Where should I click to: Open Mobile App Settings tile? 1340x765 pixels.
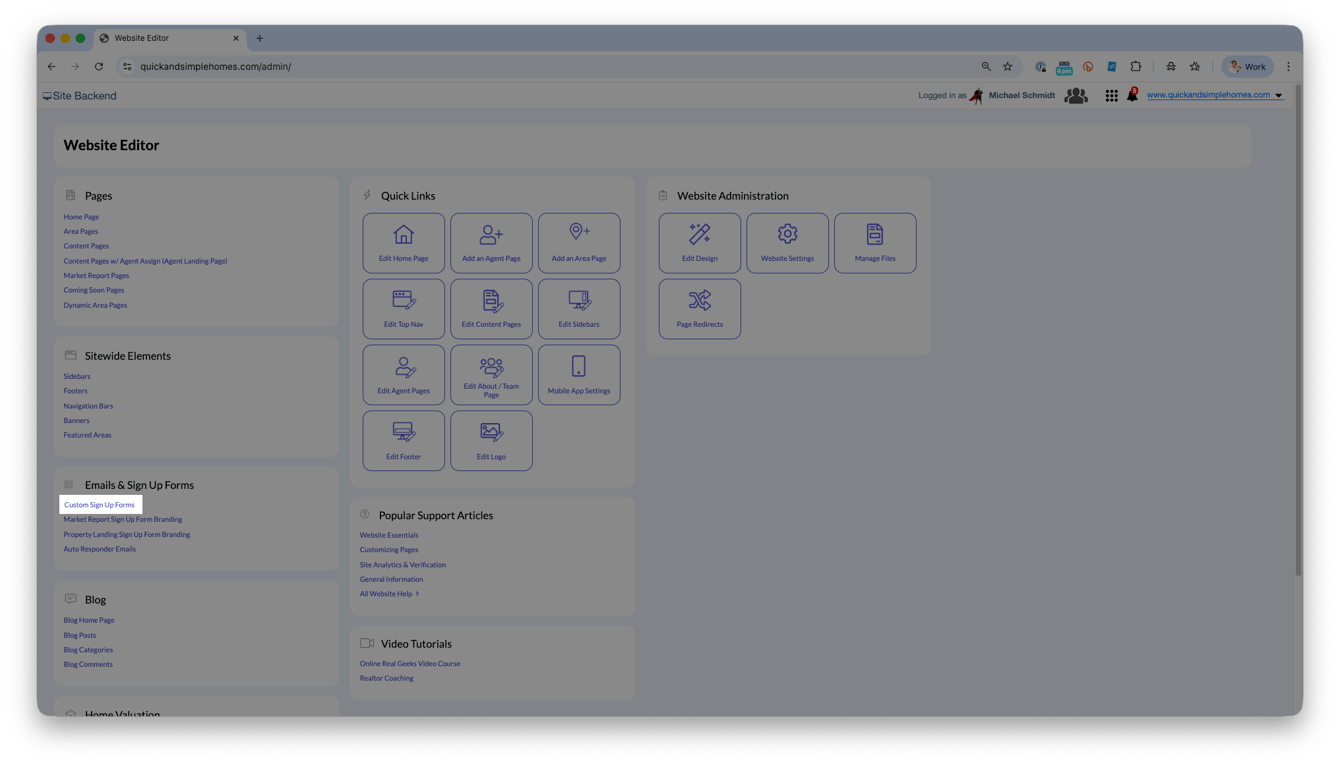pyautogui.click(x=579, y=375)
